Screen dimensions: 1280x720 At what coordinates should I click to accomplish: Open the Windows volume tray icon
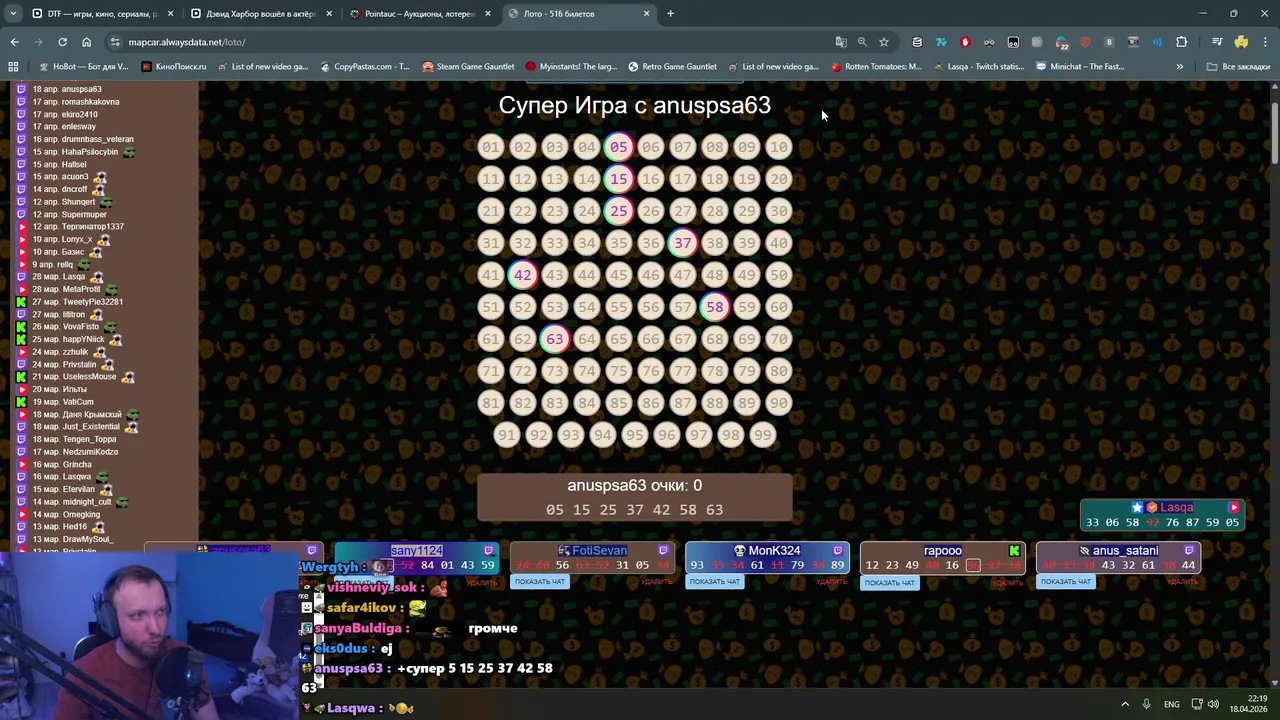1212,704
